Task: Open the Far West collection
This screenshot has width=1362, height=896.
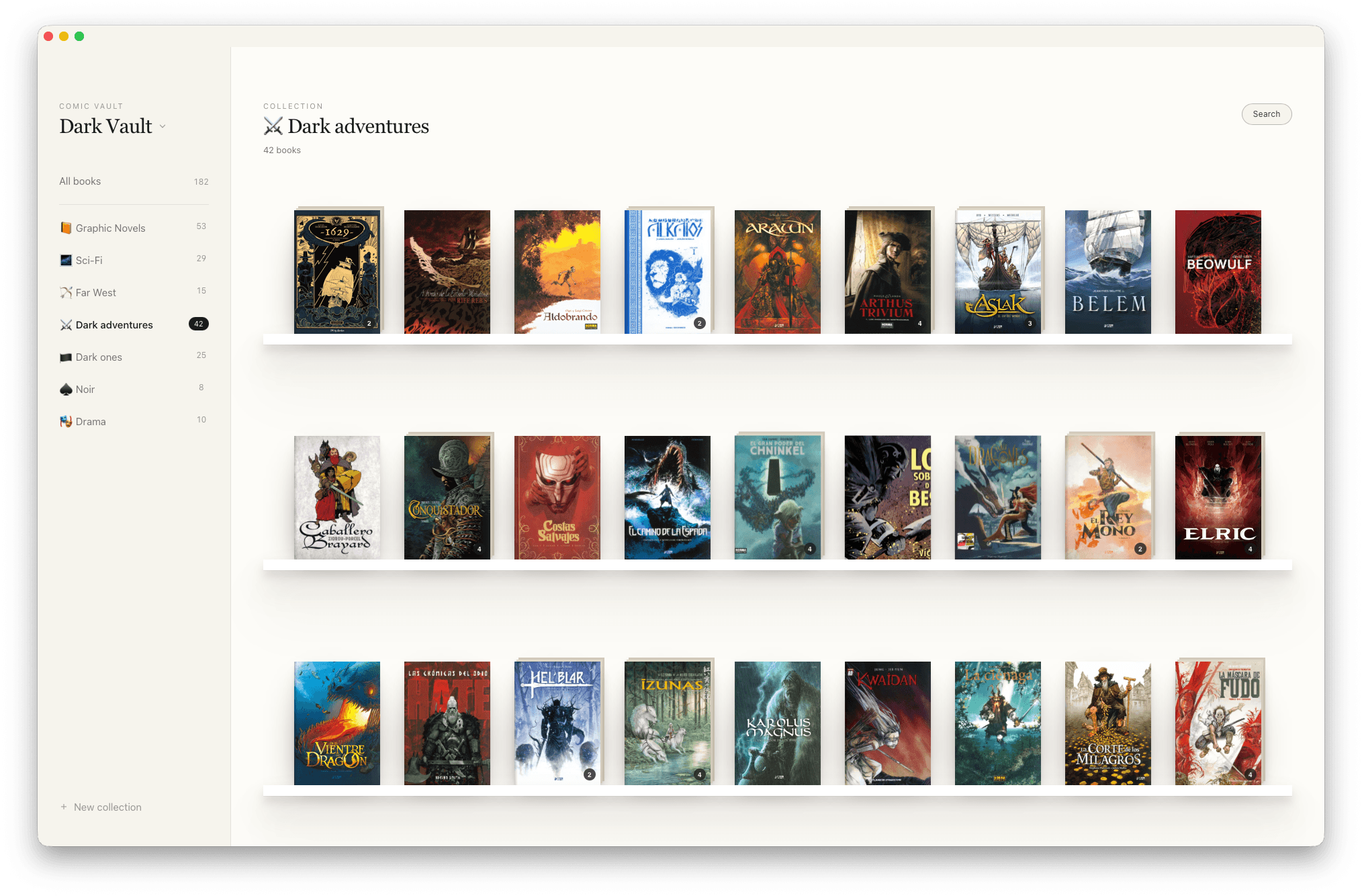Action: (134, 293)
